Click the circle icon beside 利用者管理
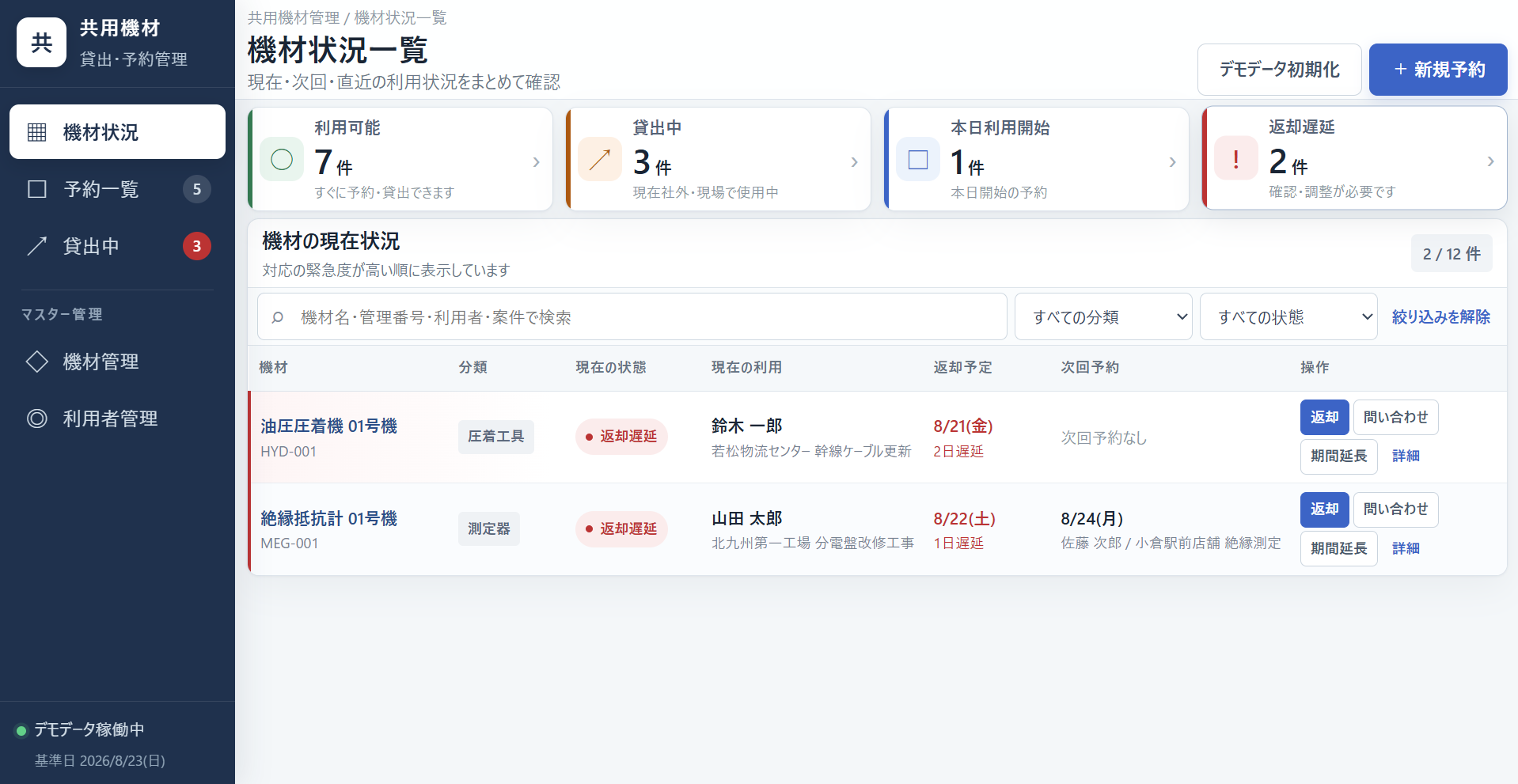The image size is (1518, 784). pos(37,419)
